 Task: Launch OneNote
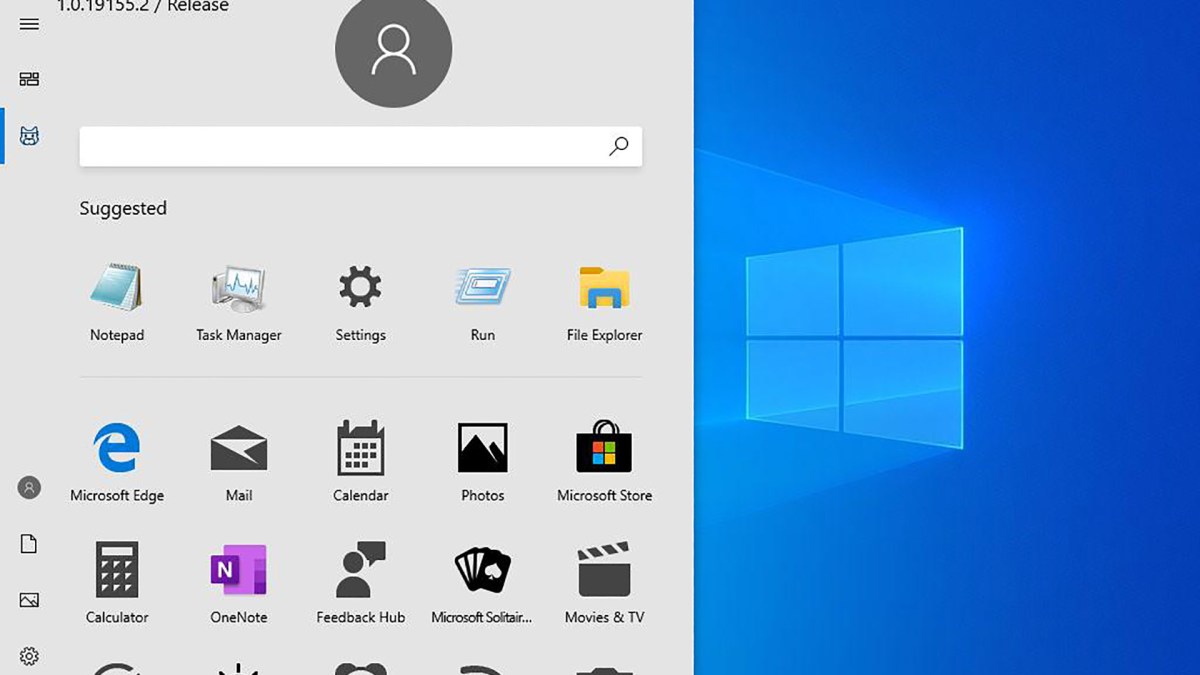coord(239,583)
